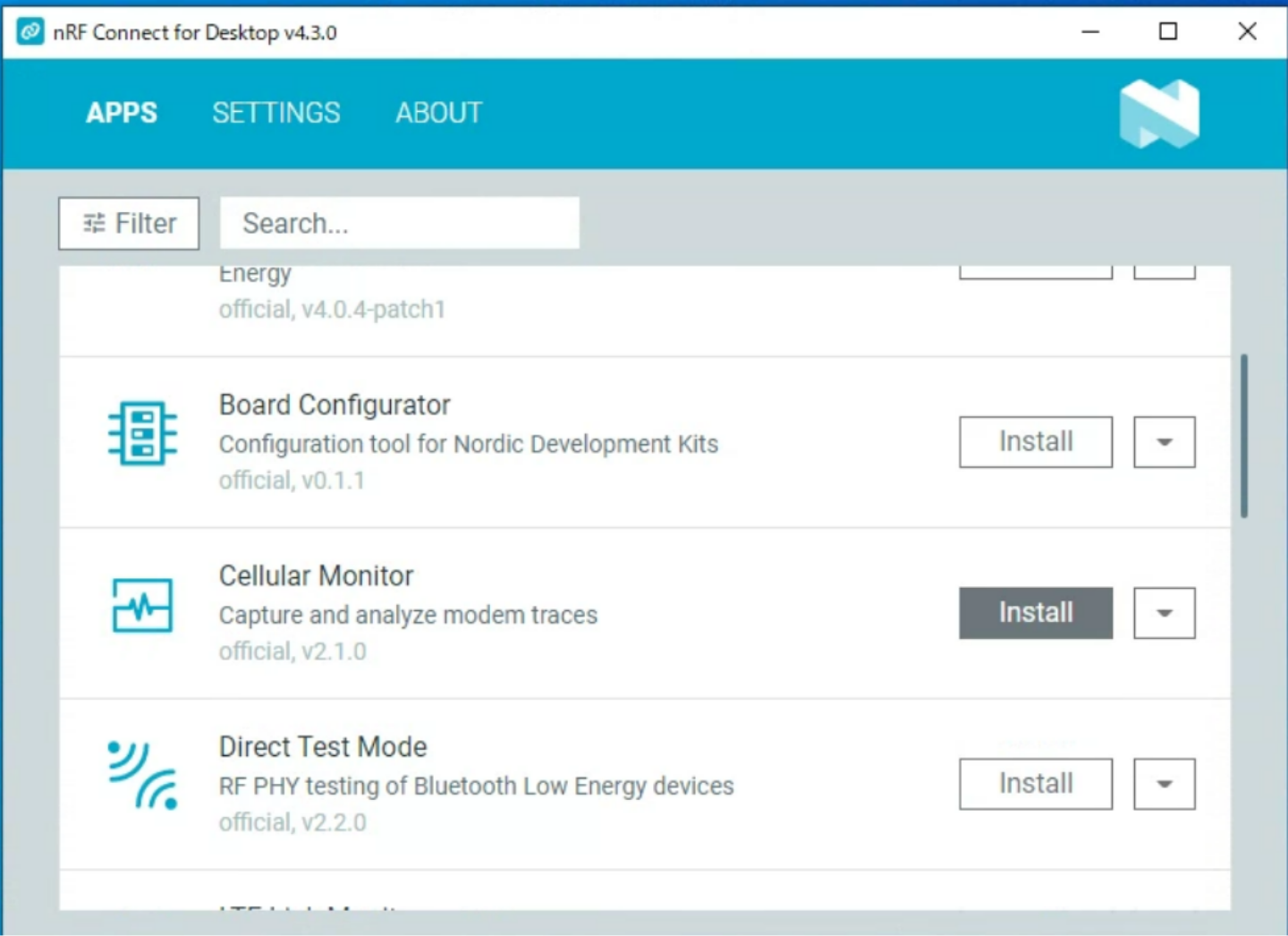
Task: Click the Nordic Semiconductor logo
Action: 1159,114
